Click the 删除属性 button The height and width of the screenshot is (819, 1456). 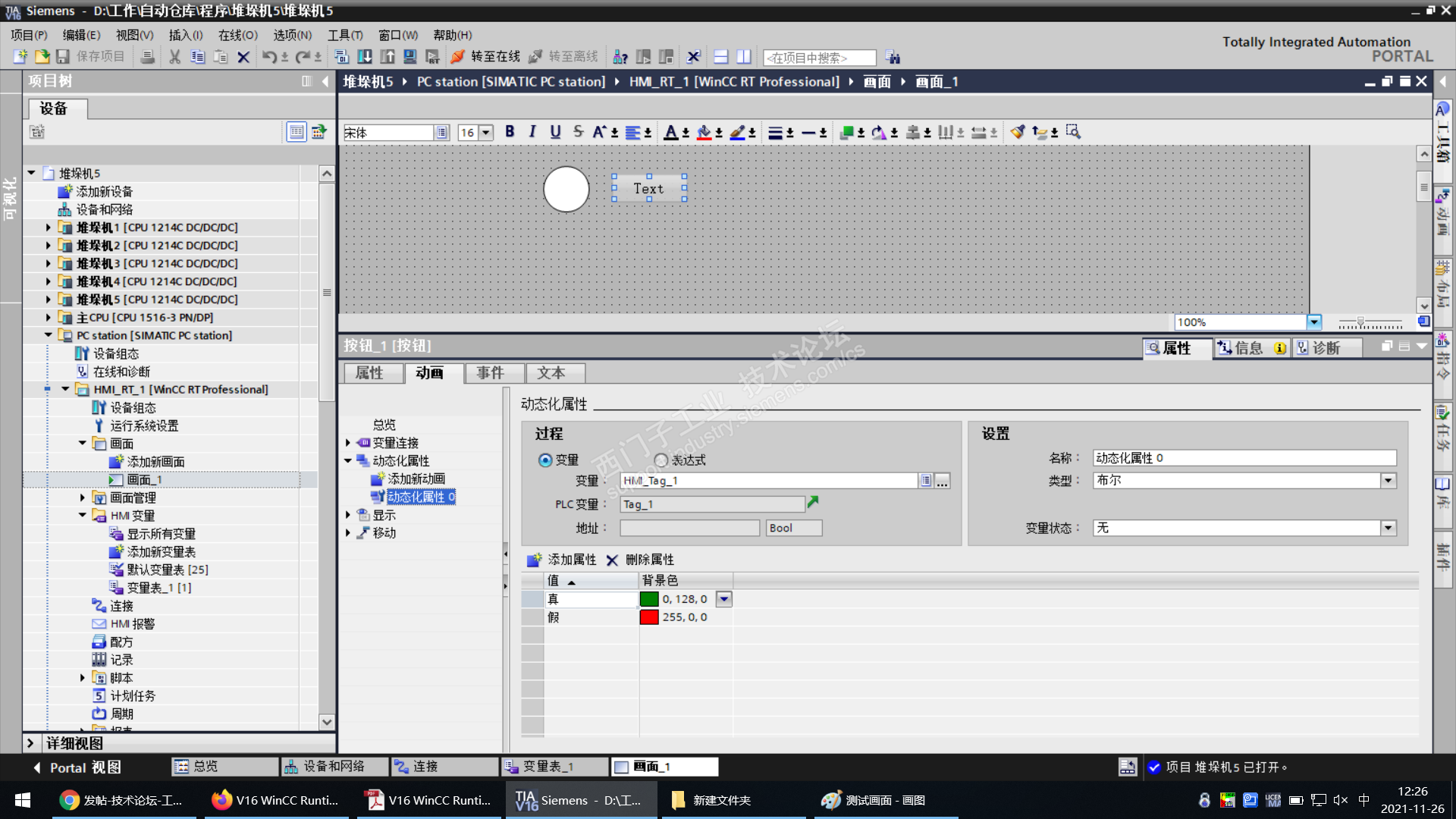pos(640,560)
